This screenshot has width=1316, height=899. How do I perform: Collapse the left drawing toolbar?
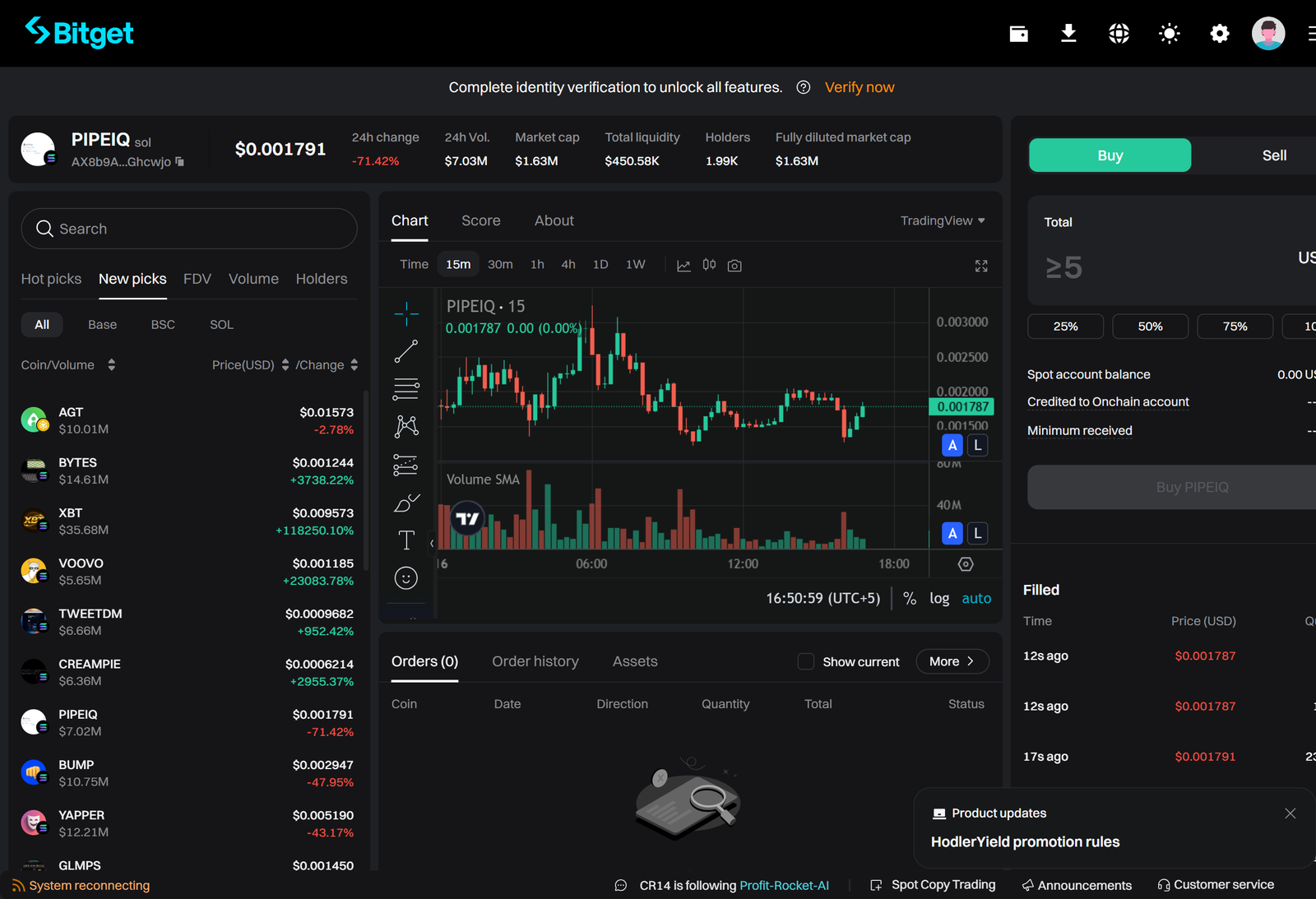(432, 543)
